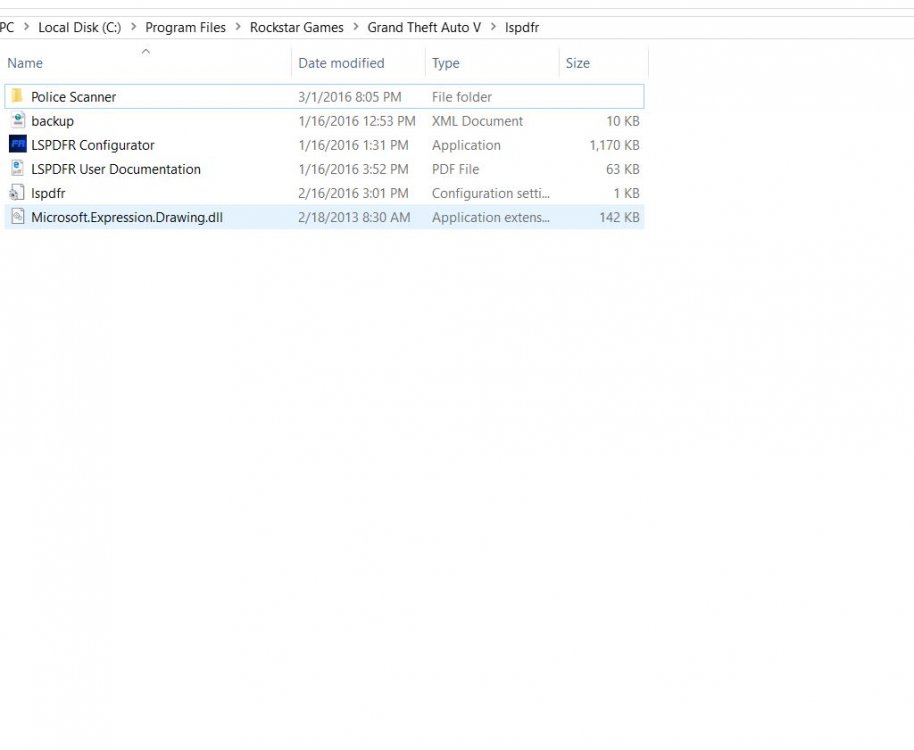Select the LSPDFR User Documentation file name
The image size is (914, 750).
[x=115, y=169]
